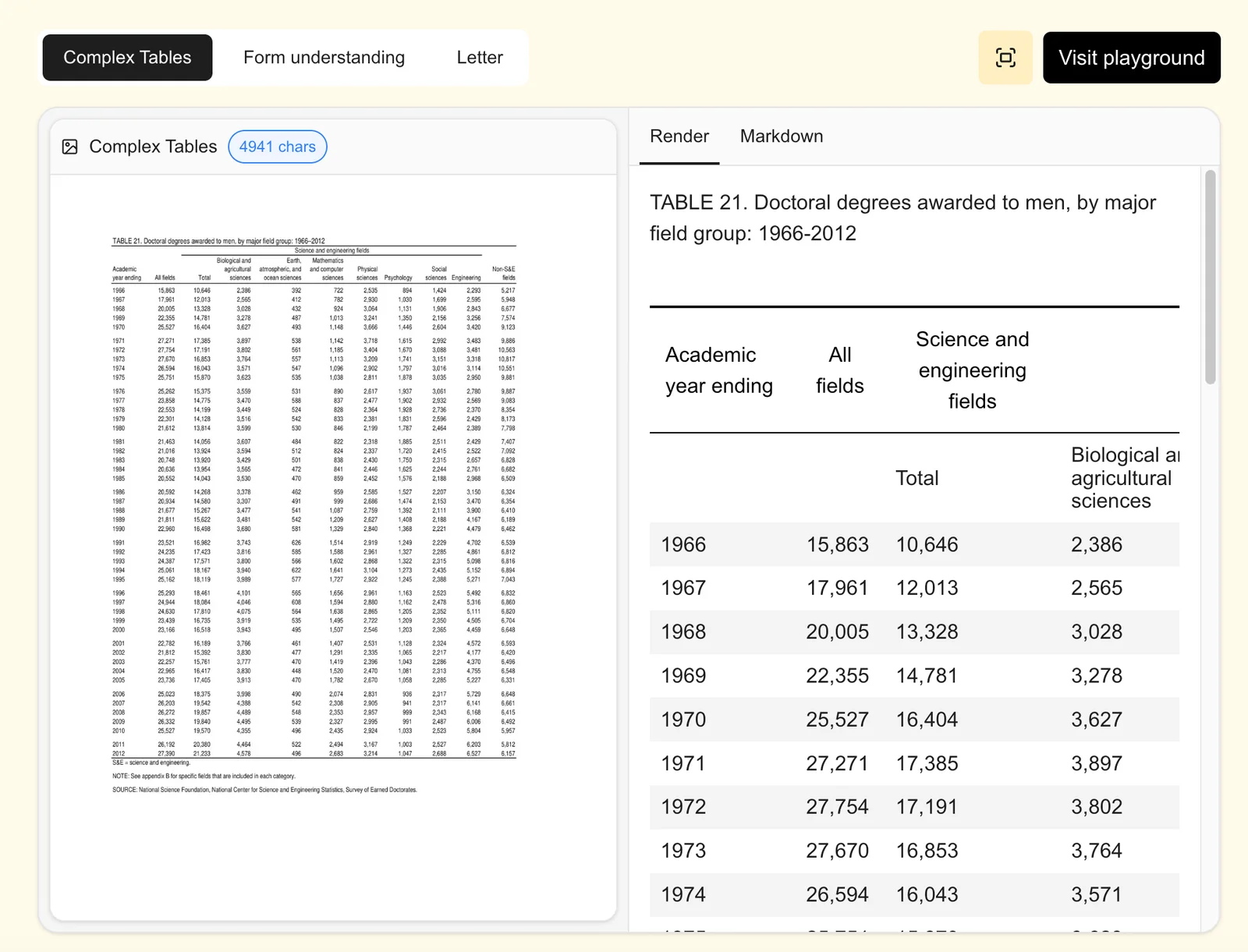
Task: Click the Biological agricultural sciences header
Action: (1123, 478)
